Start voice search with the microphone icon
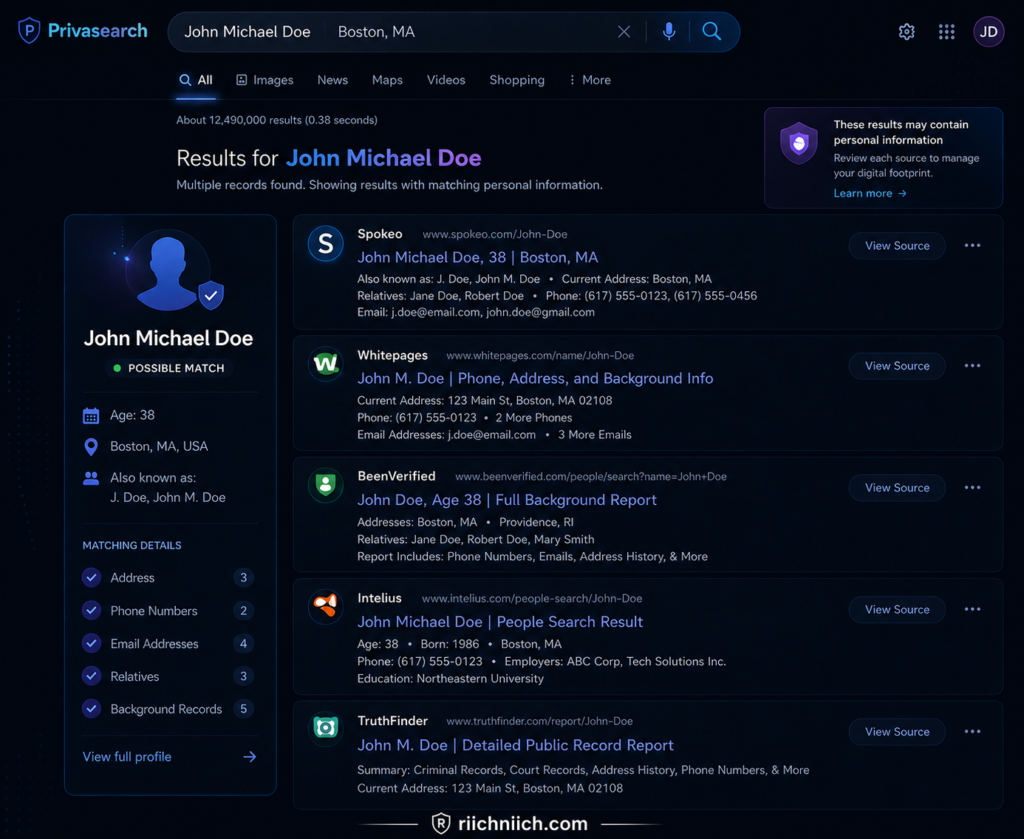 (669, 31)
